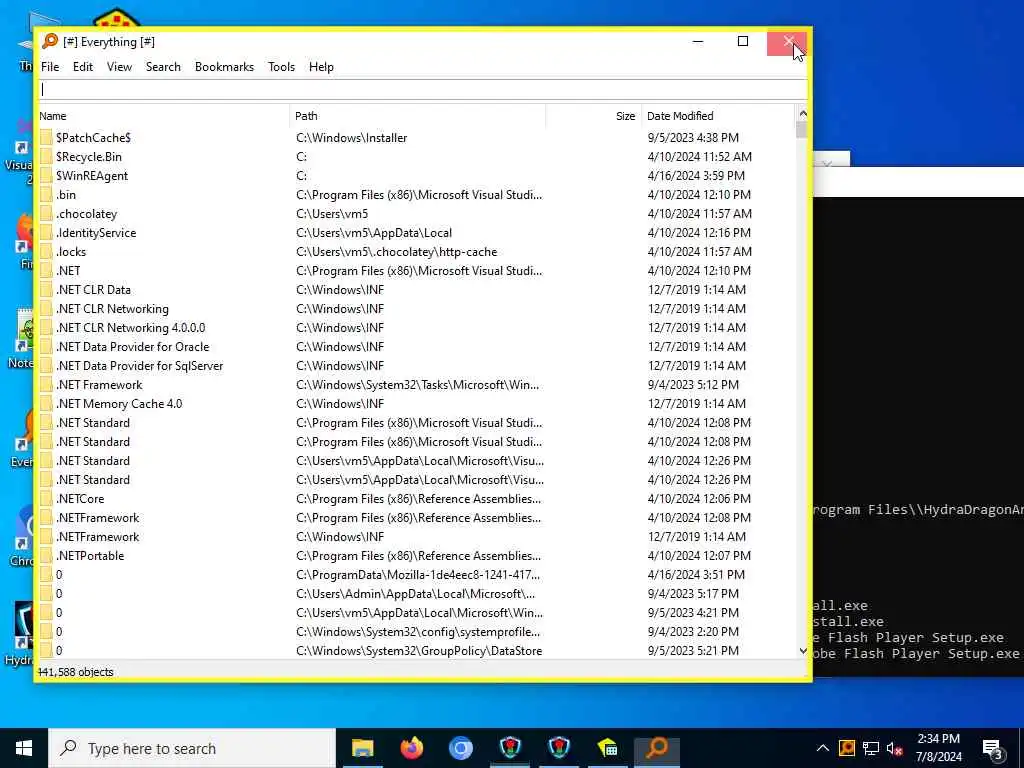Screen dimensions: 1024x768
Task: Click the Everything magnifier icon on taskbar
Action: [657, 748]
